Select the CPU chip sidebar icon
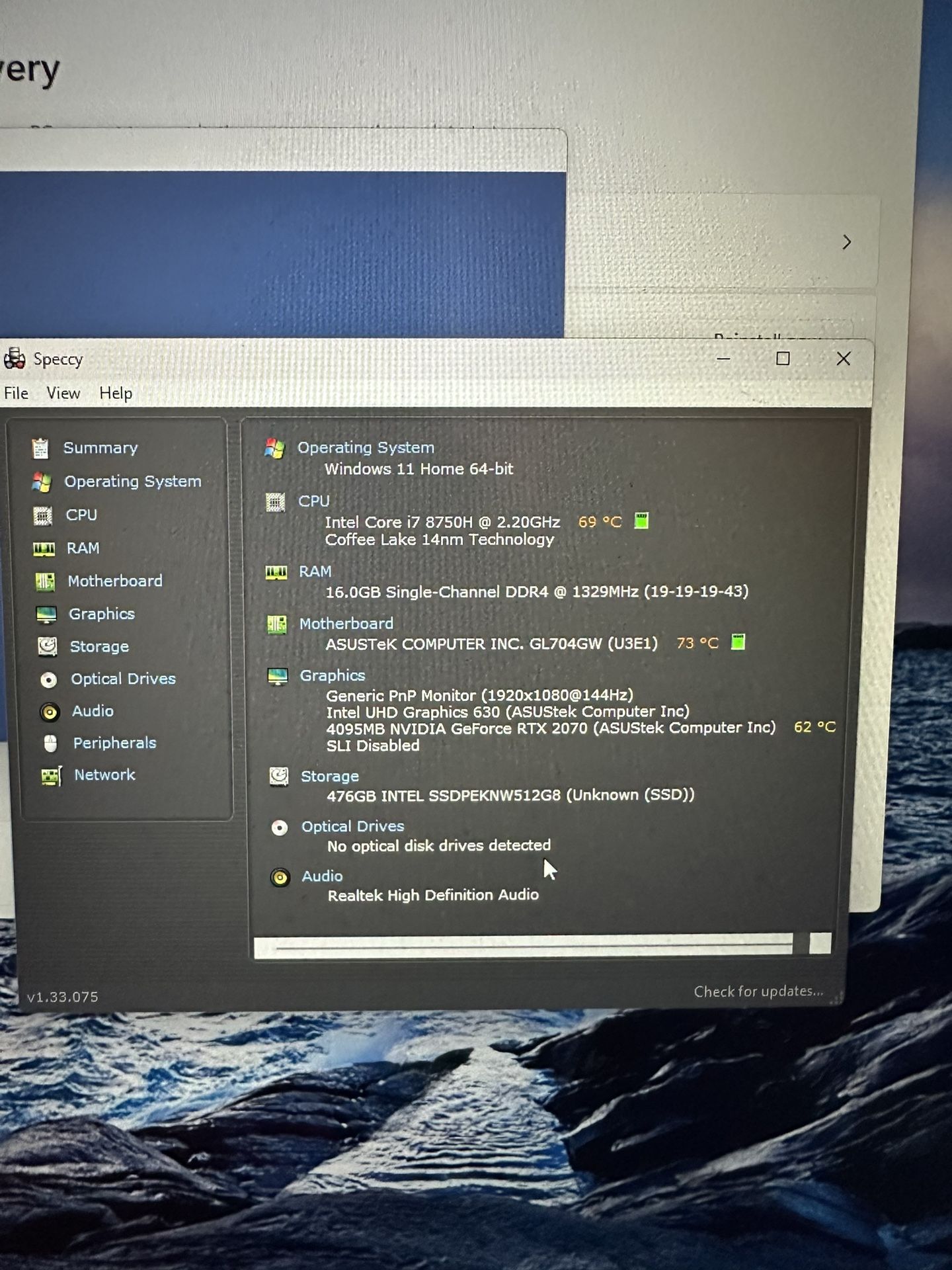The image size is (952, 1270). (x=43, y=515)
